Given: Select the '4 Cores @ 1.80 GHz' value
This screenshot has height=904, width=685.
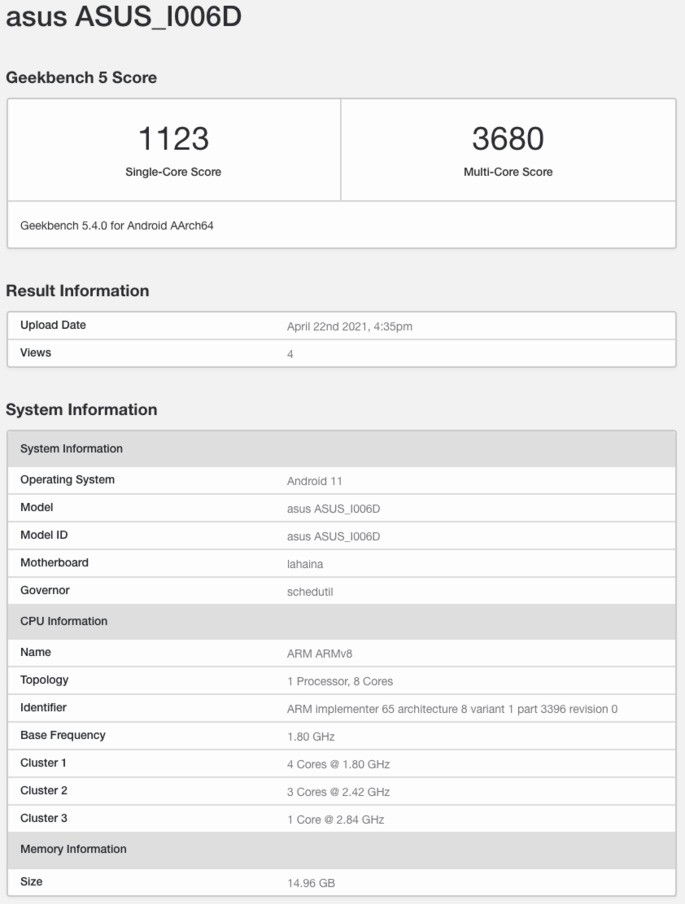Looking at the screenshot, I should pyautogui.click(x=338, y=764).
